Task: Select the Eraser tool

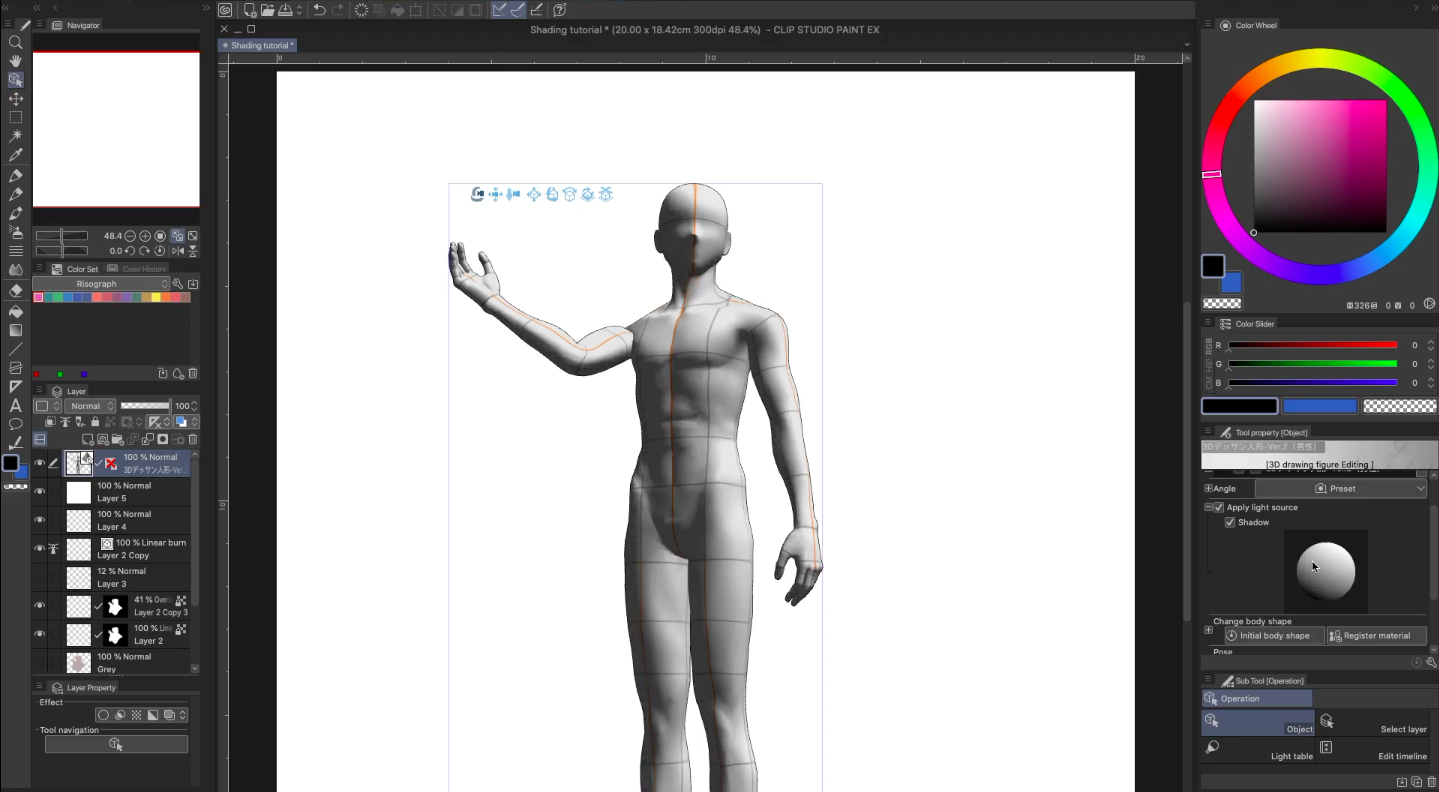Action: click(x=16, y=291)
